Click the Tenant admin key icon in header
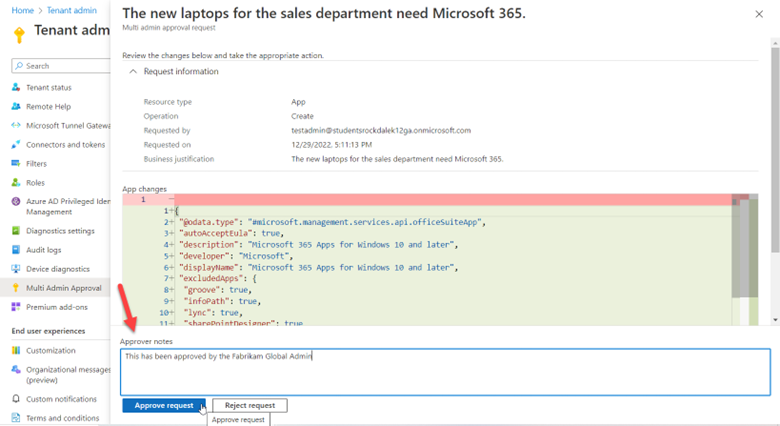This screenshot has width=780, height=426. (x=19, y=35)
